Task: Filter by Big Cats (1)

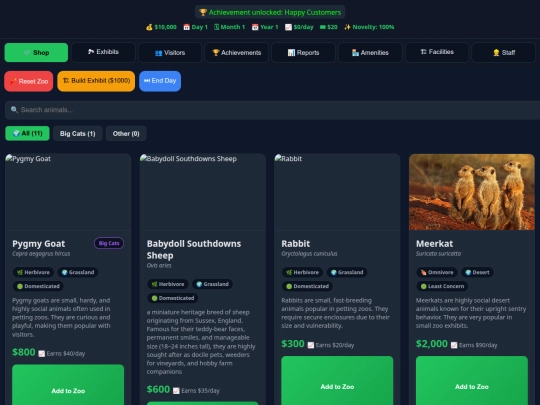Action: pos(77,133)
